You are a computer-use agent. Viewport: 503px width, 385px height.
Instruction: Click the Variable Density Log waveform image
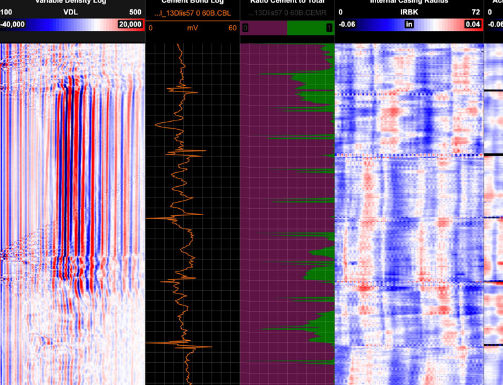(x=72, y=214)
